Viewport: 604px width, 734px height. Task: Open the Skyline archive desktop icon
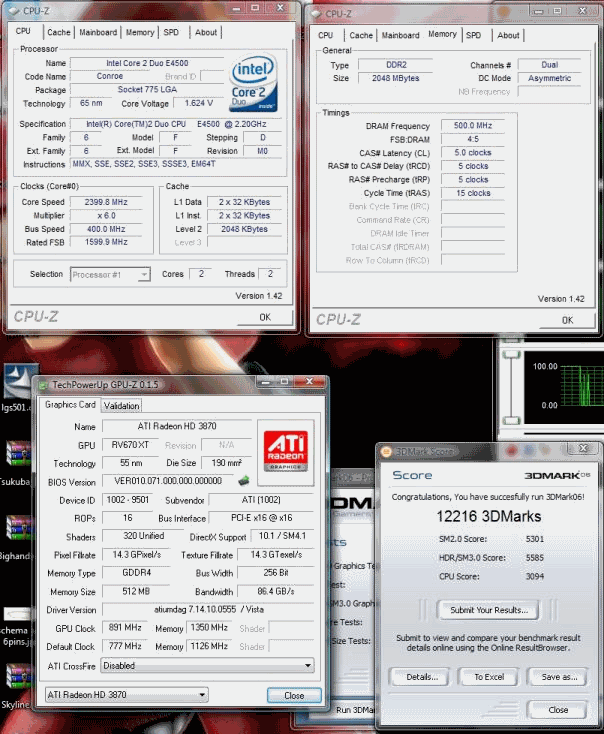(x=17, y=685)
